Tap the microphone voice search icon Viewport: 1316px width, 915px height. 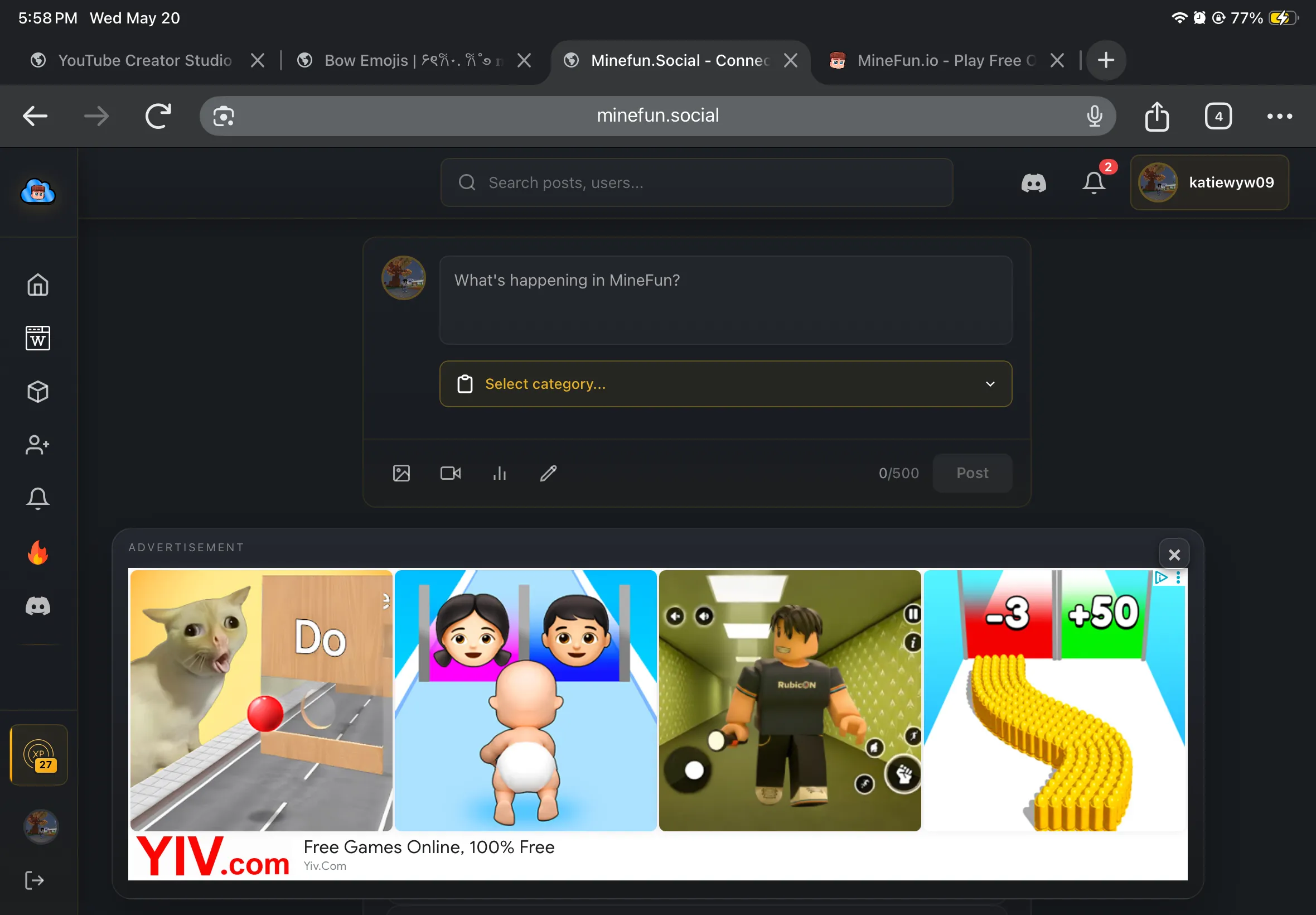[1094, 117]
